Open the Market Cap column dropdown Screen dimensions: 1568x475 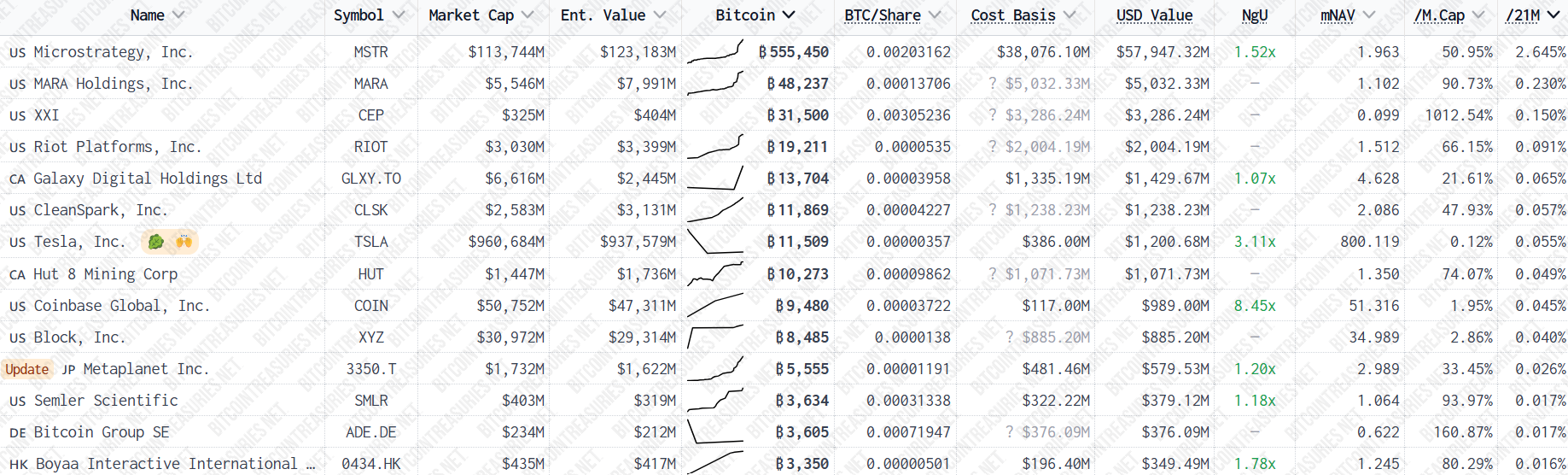[528, 15]
